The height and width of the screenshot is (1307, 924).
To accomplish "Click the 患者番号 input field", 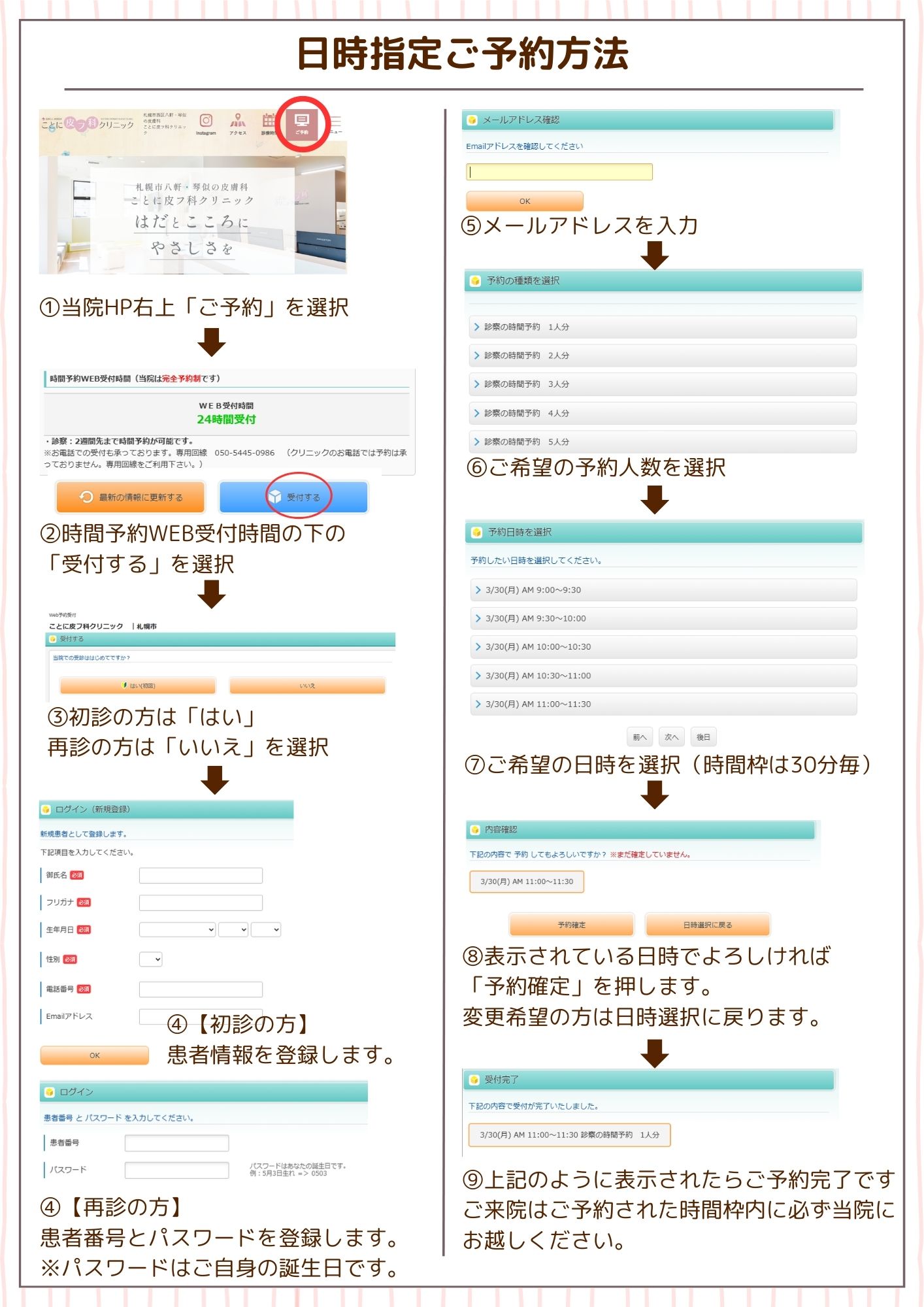I will point(176,1143).
